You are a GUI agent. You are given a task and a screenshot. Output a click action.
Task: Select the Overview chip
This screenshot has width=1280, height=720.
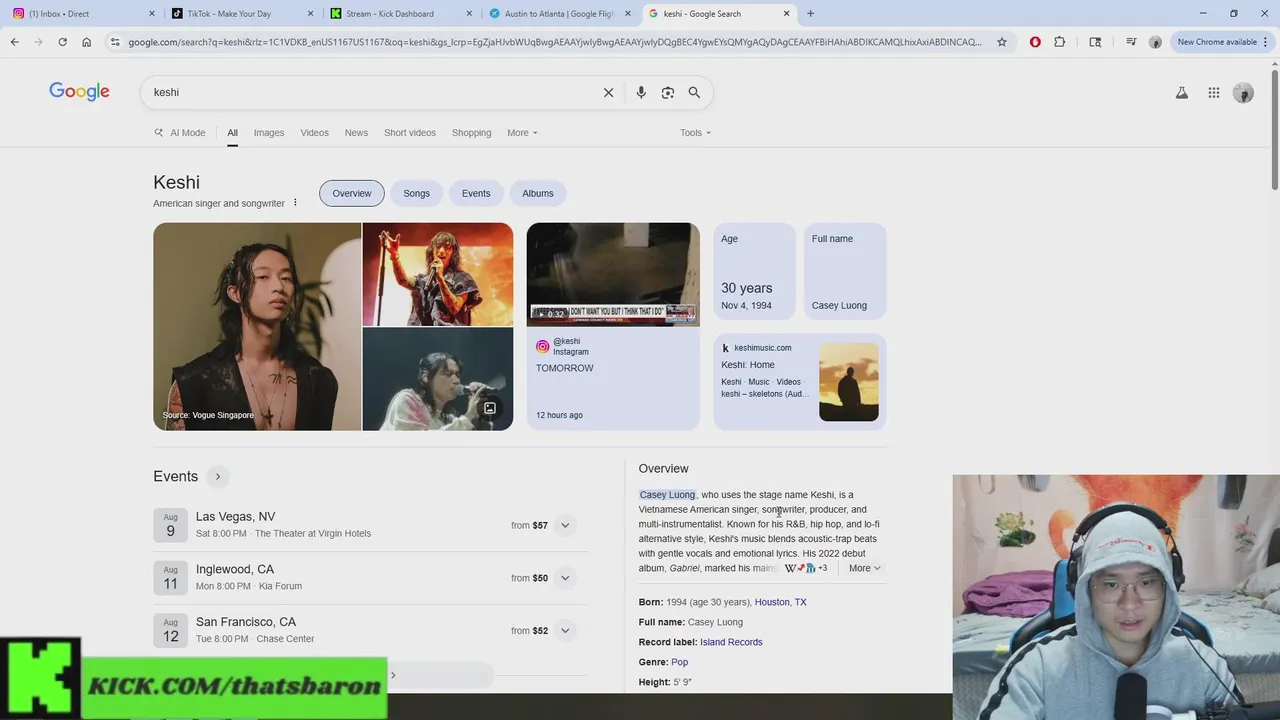(x=351, y=193)
